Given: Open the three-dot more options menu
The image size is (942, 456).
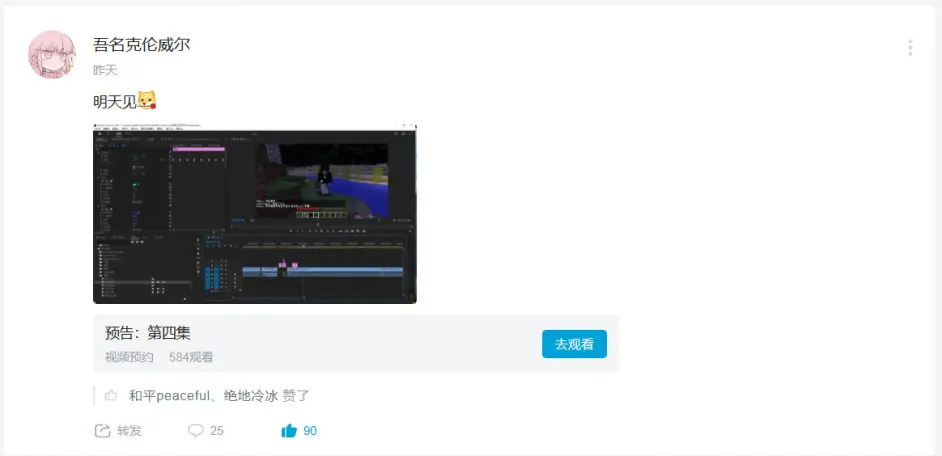Looking at the screenshot, I should [909, 48].
